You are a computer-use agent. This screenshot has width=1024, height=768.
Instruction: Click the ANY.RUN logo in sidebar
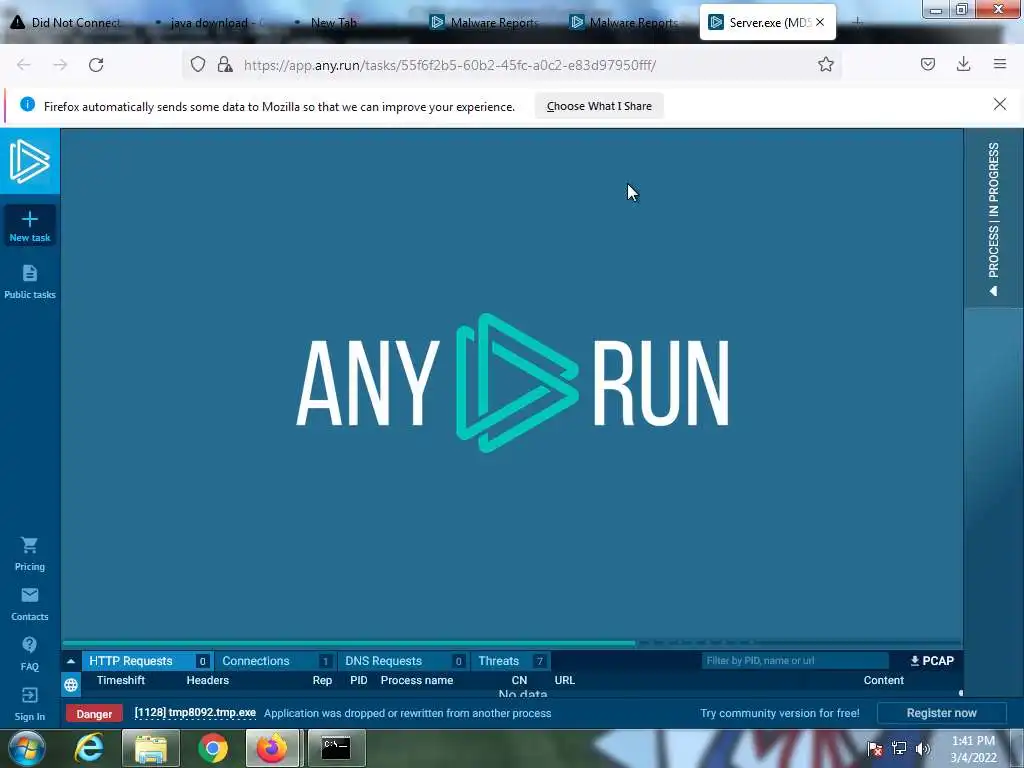pos(29,161)
